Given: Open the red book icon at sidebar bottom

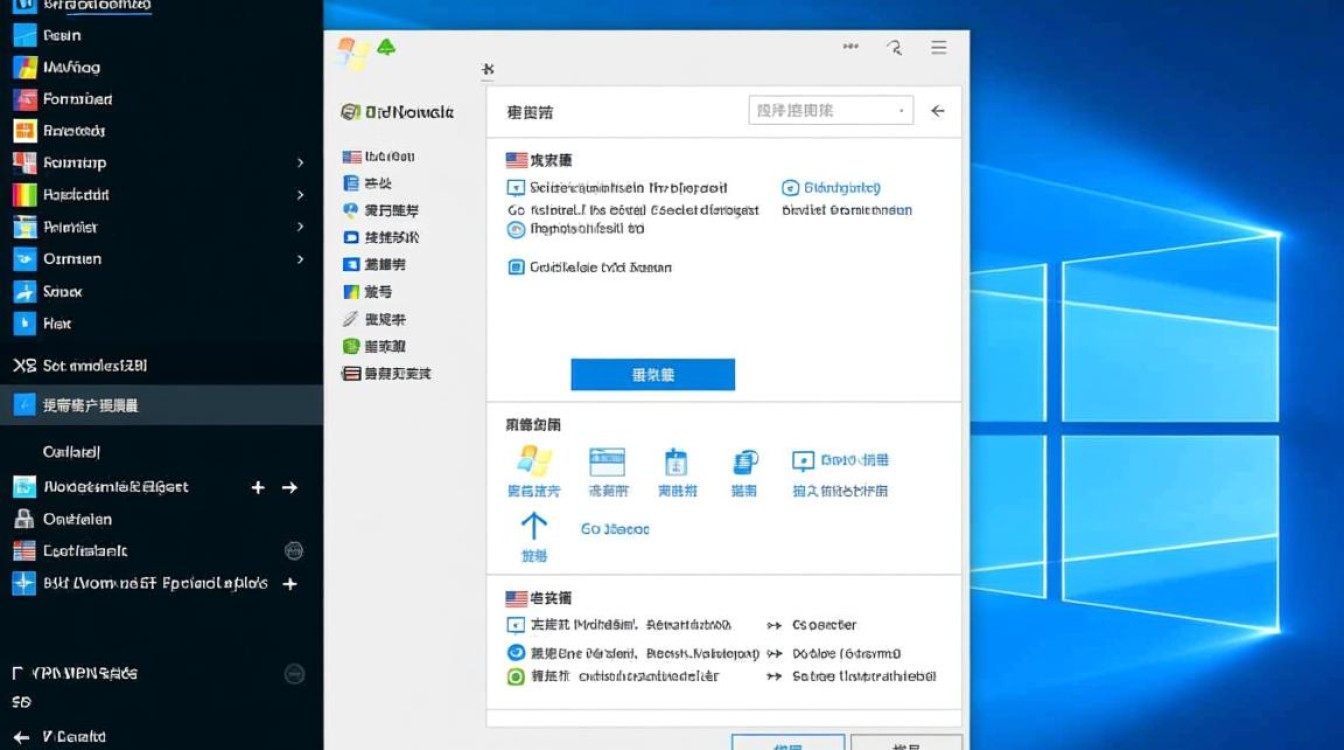Looking at the screenshot, I should [352, 374].
